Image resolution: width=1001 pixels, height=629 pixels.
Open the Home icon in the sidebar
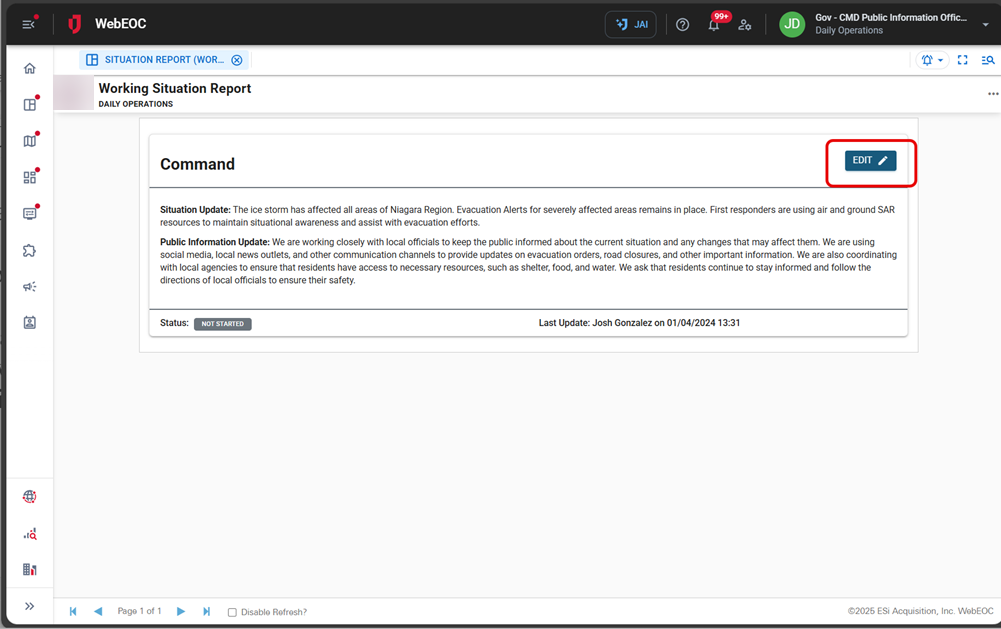point(29,67)
